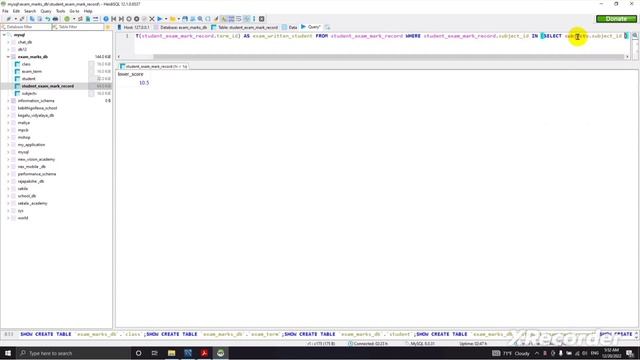Viewport: 640px width, 360px height.
Task: Open the Help menu
Action: 88,11
